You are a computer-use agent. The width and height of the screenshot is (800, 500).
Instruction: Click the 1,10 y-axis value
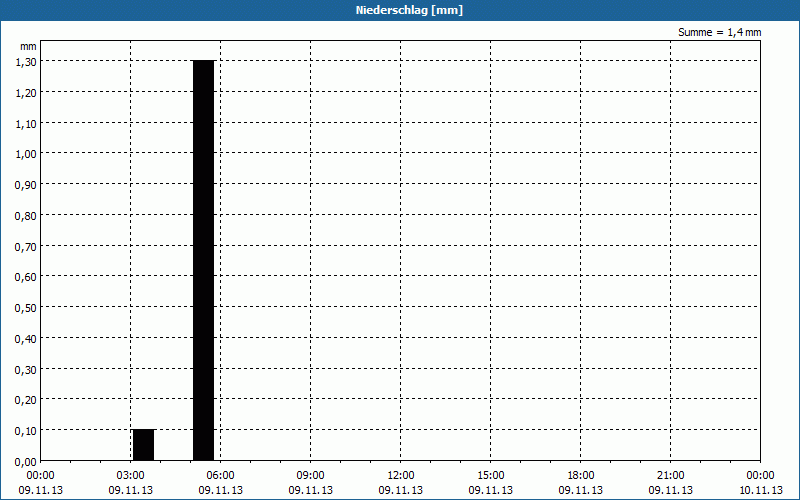pyautogui.click(x=26, y=123)
